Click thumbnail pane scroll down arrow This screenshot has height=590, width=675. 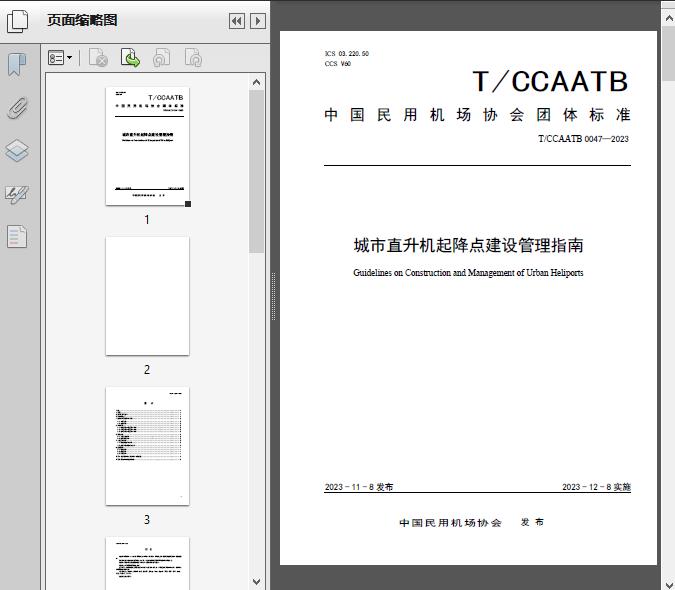point(257,582)
